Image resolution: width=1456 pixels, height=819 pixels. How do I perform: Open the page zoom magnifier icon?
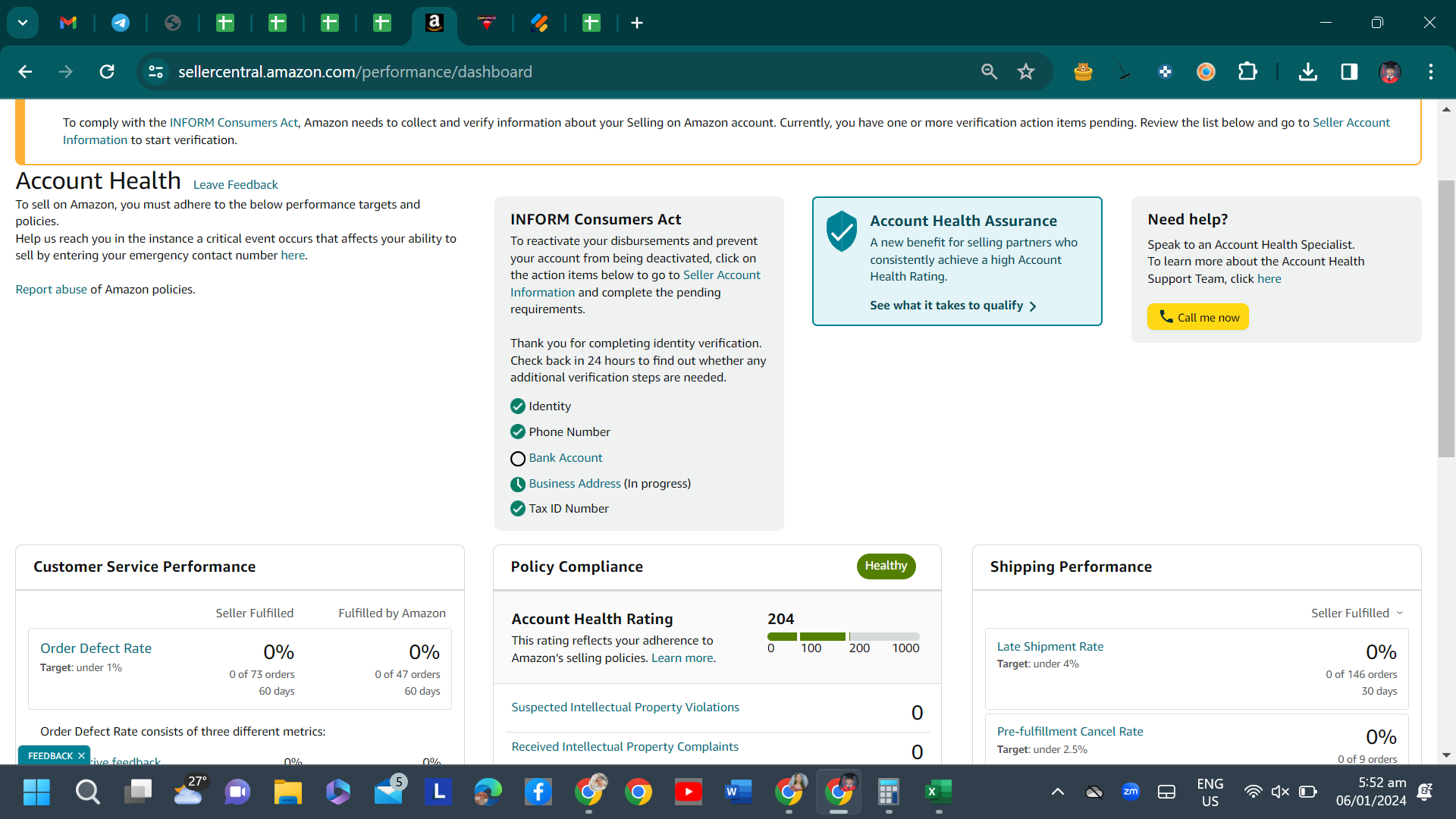[x=989, y=72]
